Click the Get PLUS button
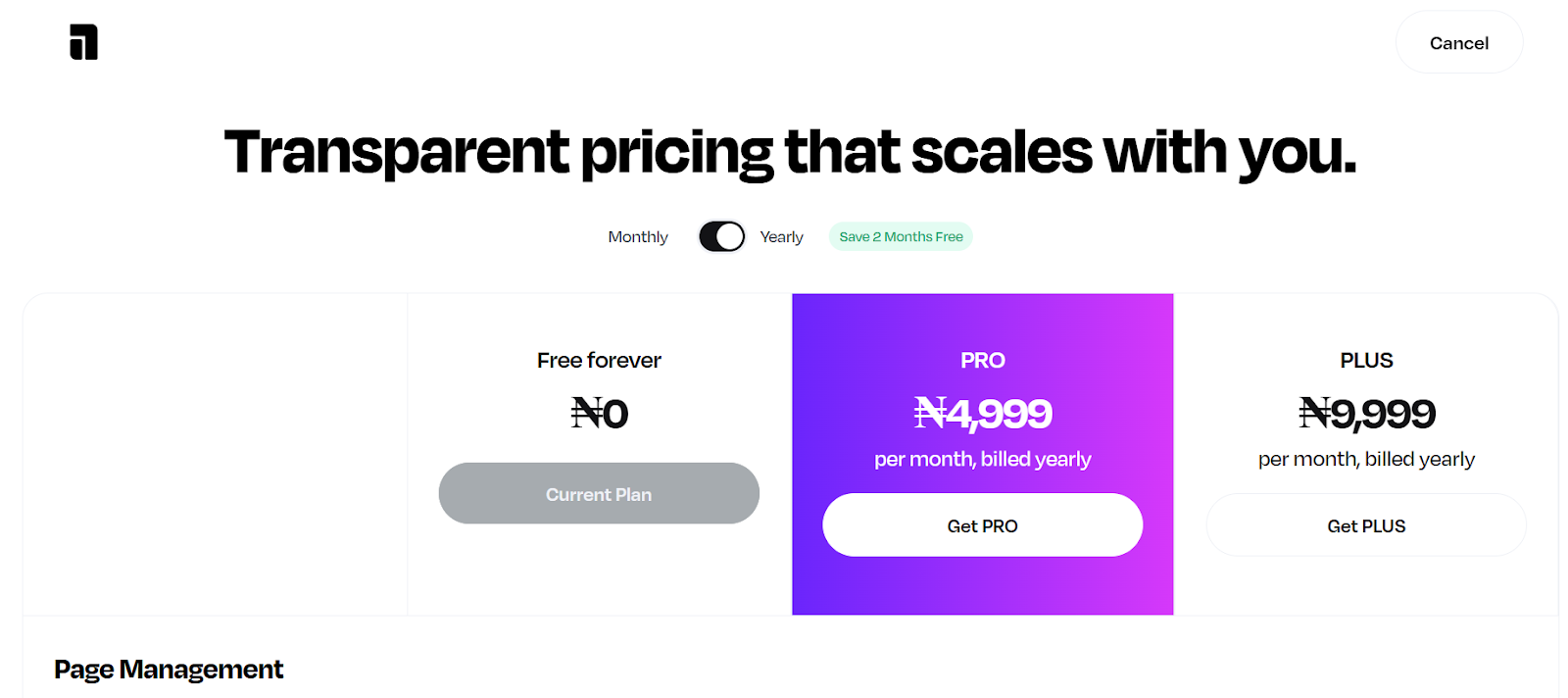The image size is (1568, 698). point(1366,524)
